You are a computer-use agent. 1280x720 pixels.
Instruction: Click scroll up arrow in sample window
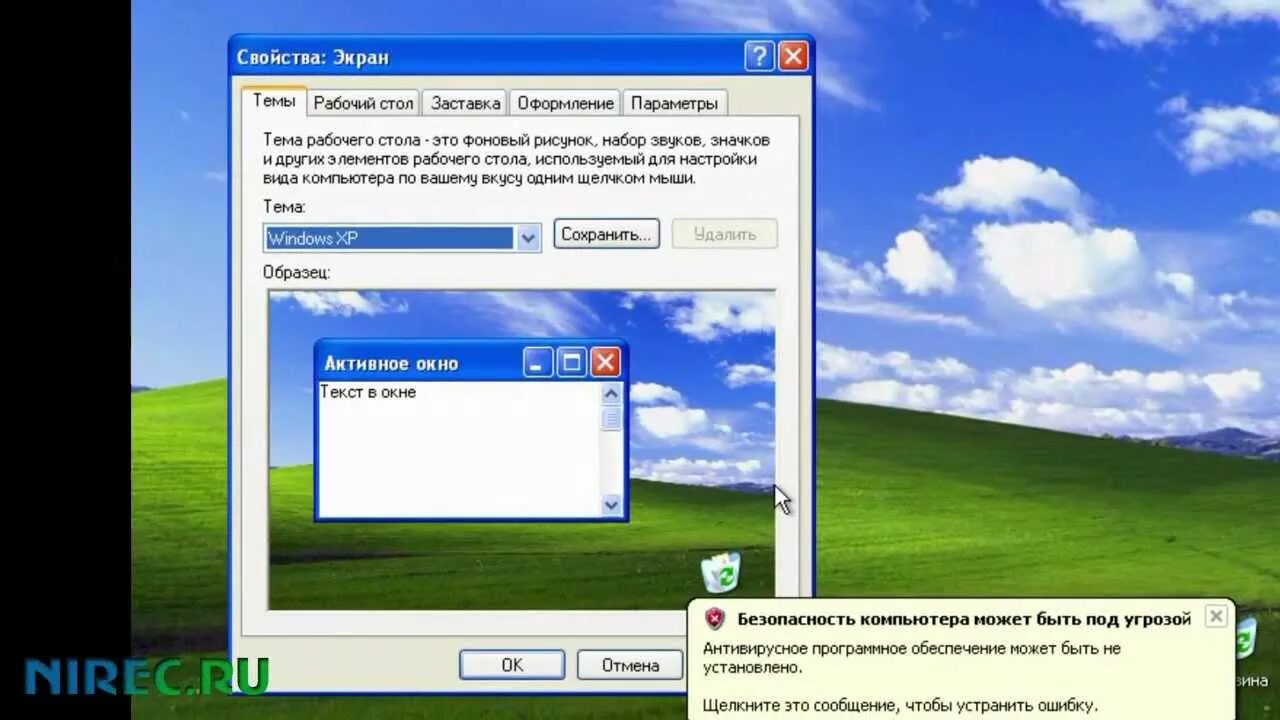point(612,393)
